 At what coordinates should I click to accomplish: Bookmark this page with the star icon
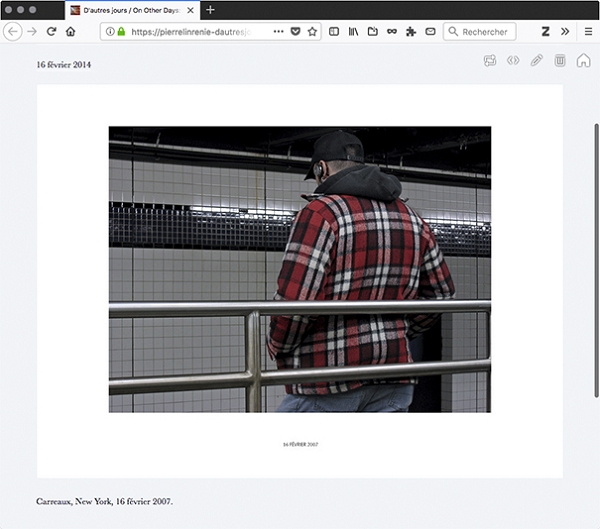pyautogui.click(x=312, y=32)
